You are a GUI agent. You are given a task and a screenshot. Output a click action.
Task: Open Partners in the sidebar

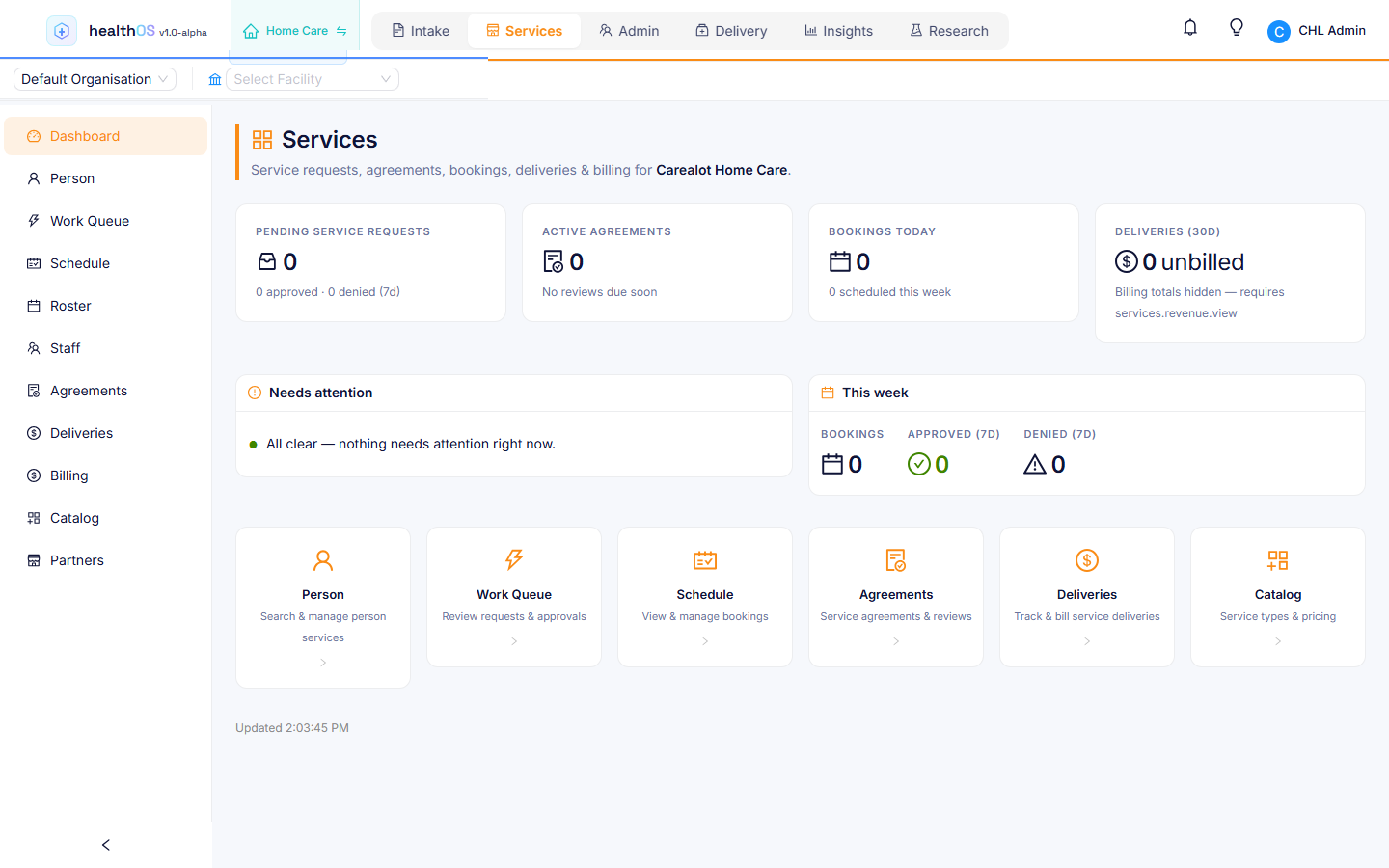click(106, 560)
